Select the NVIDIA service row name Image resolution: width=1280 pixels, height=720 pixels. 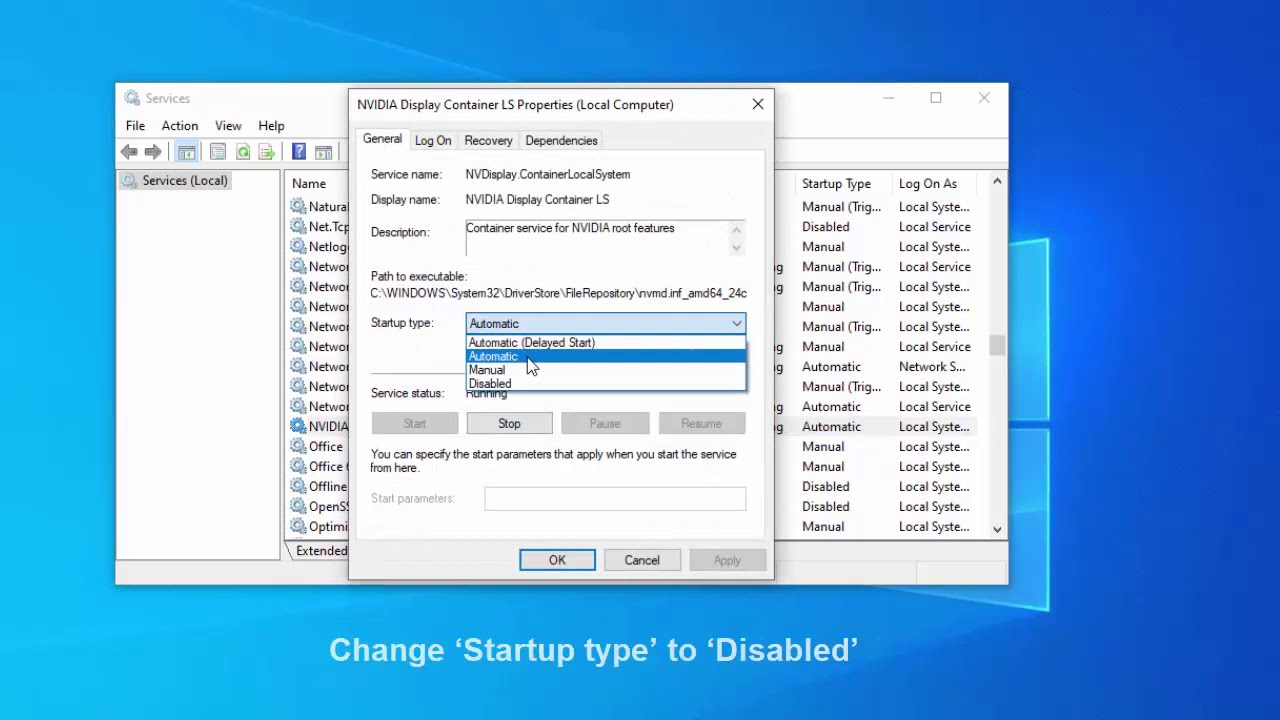point(328,426)
